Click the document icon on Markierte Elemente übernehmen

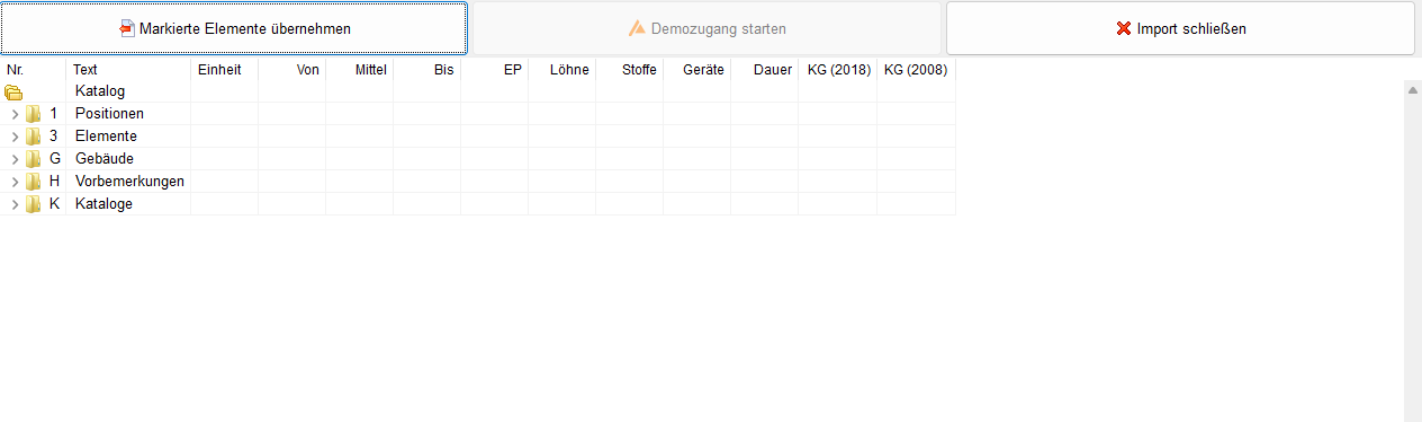point(127,29)
